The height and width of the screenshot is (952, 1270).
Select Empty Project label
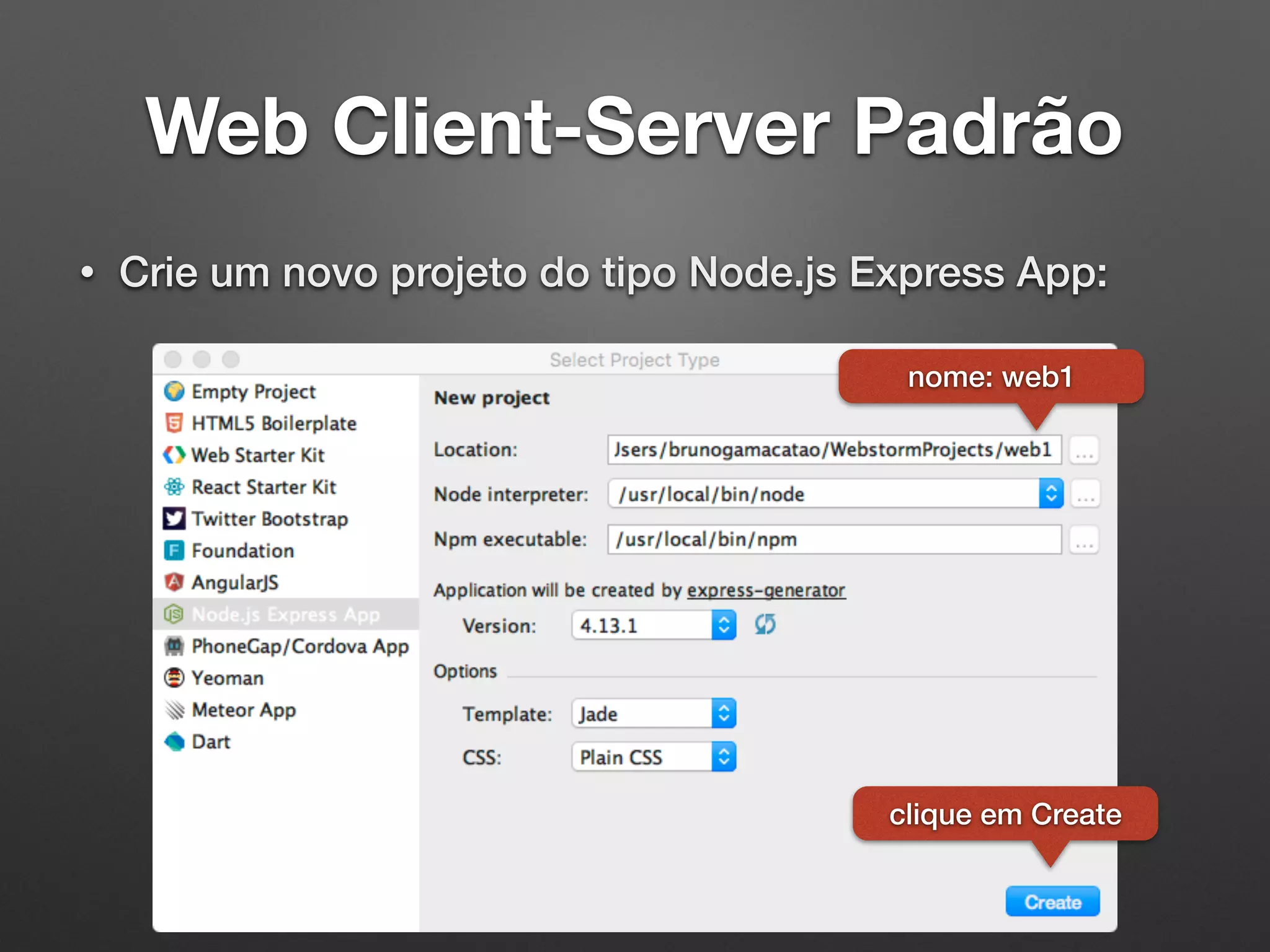tap(254, 392)
